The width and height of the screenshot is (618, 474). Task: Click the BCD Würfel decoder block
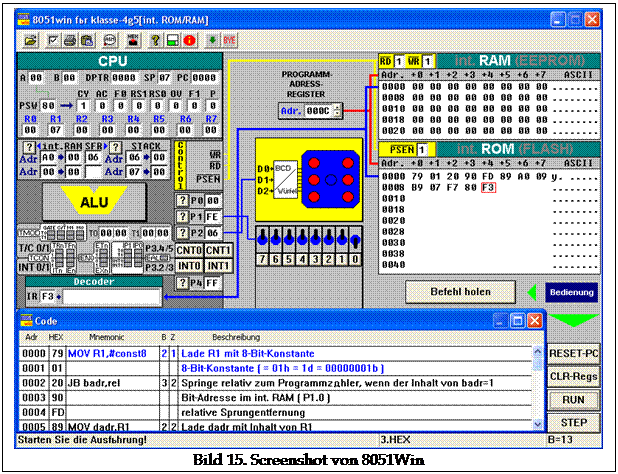coord(286,180)
